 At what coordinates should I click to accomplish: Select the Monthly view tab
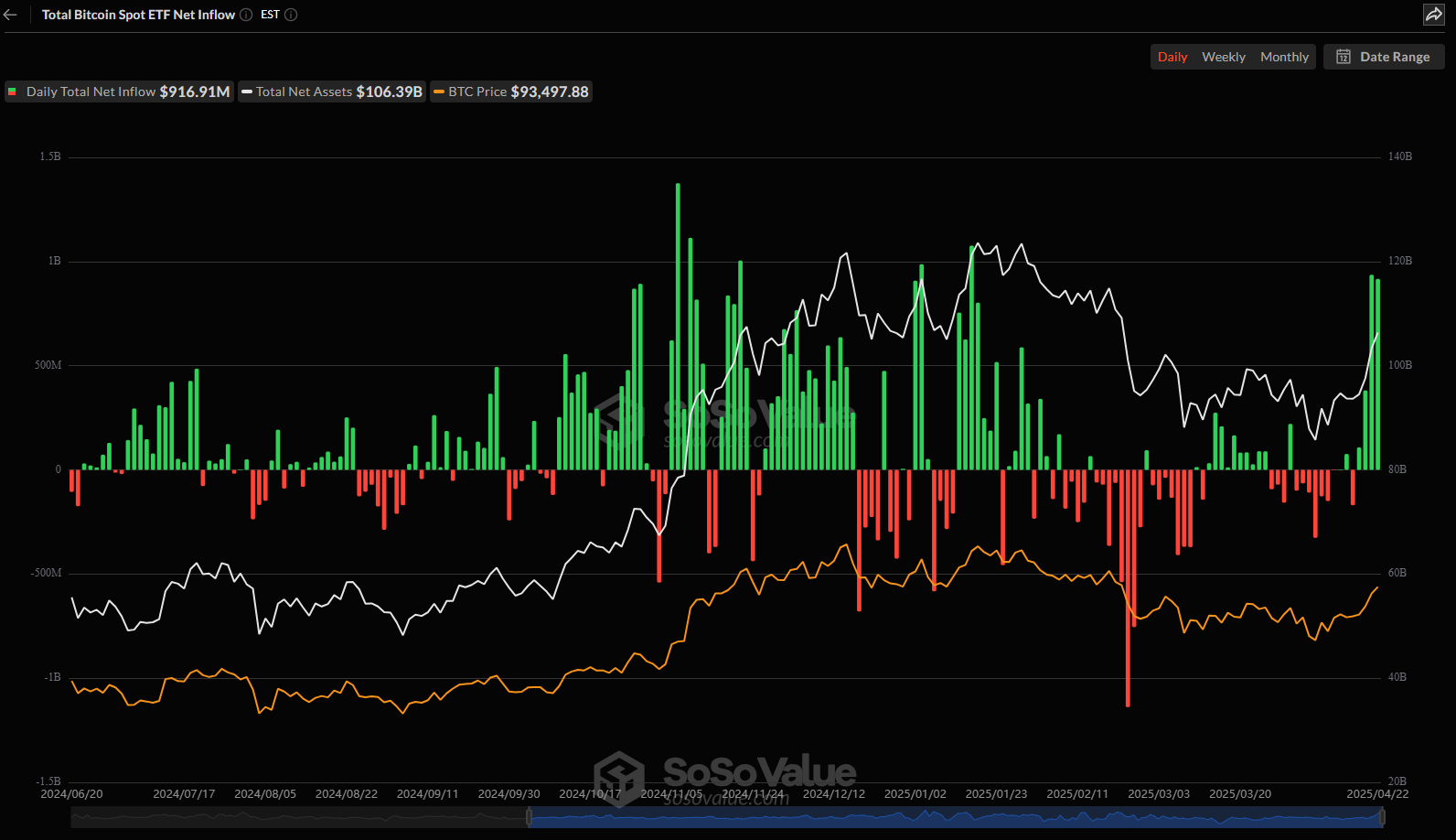coord(1284,57)
